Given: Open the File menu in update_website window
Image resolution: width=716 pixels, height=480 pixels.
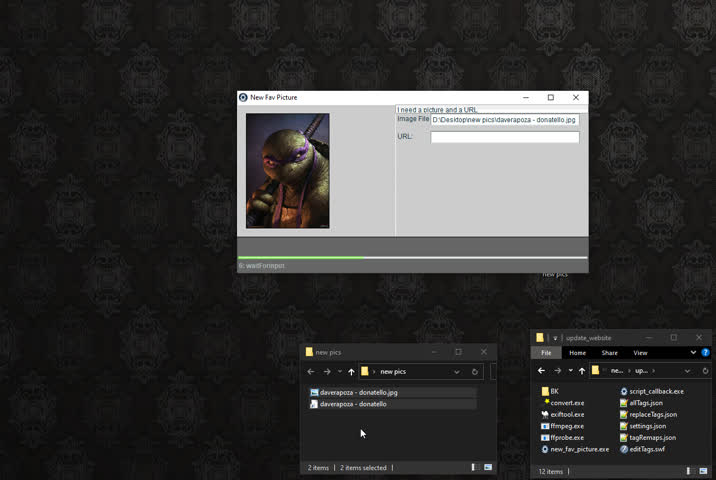Looking at the screenshot, I should [546, 353].
